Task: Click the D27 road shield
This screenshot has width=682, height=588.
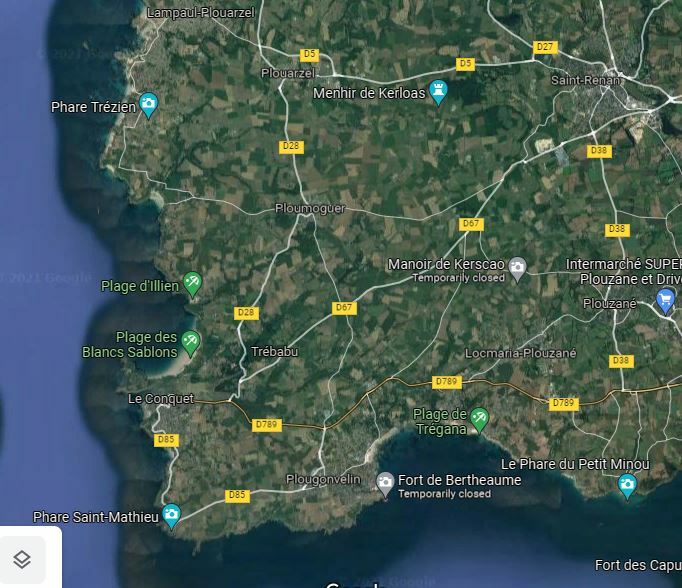Action: pos(545,47)
